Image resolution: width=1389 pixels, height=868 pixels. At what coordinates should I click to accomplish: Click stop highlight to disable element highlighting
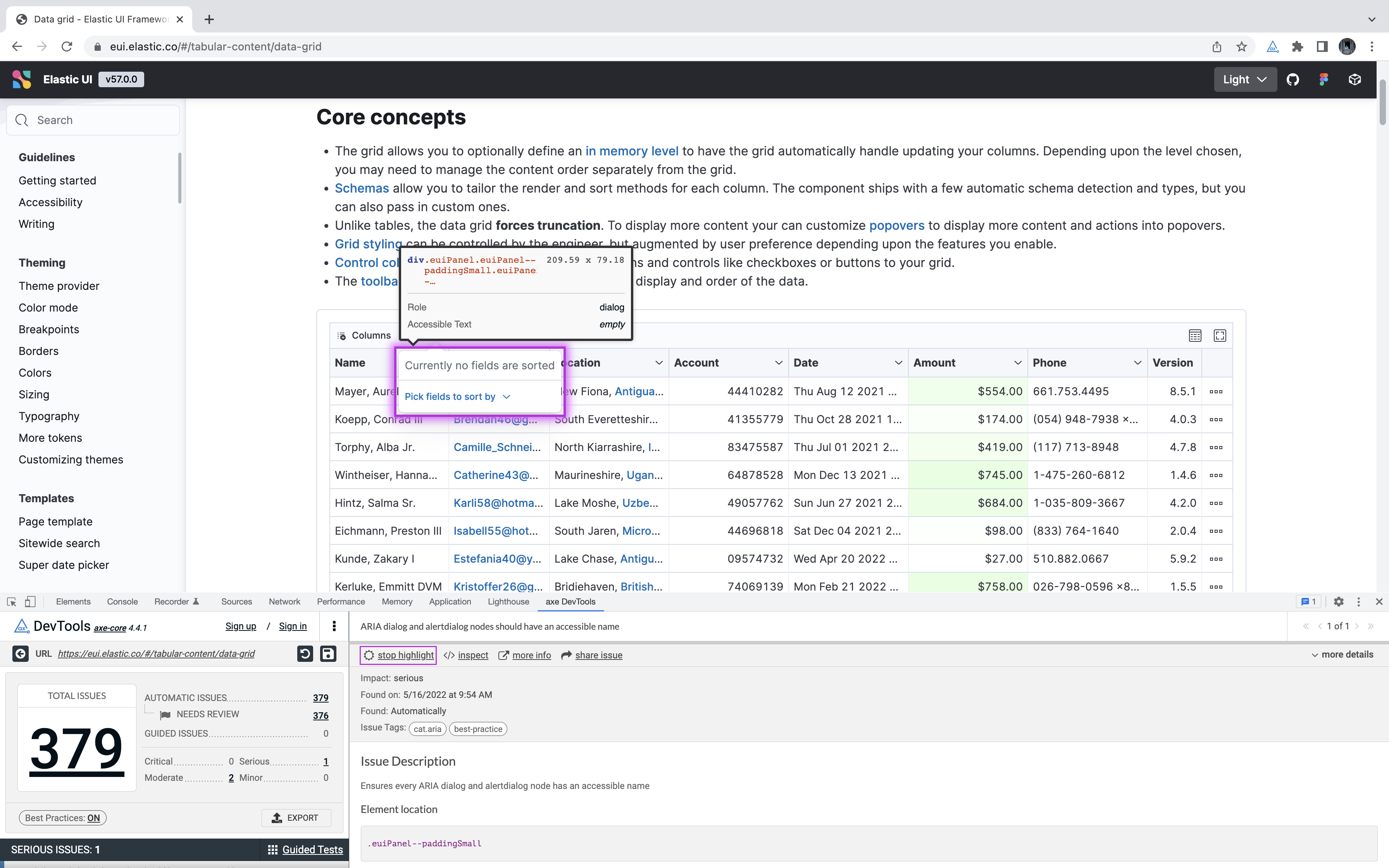coord(398,655)
